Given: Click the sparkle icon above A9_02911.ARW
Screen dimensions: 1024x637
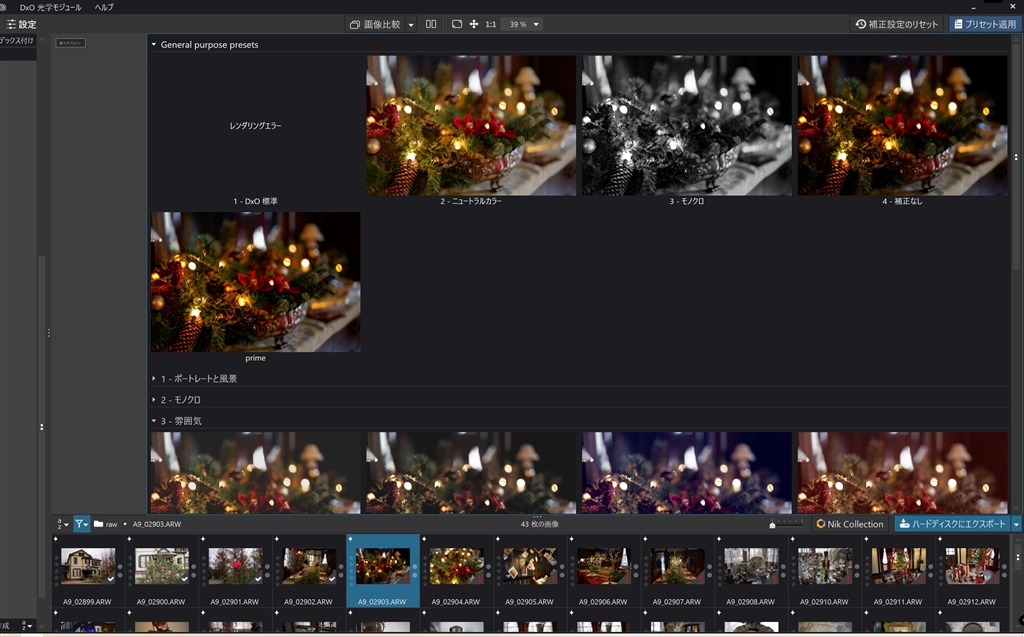Looking at the screenshot, I should point(866,539).
